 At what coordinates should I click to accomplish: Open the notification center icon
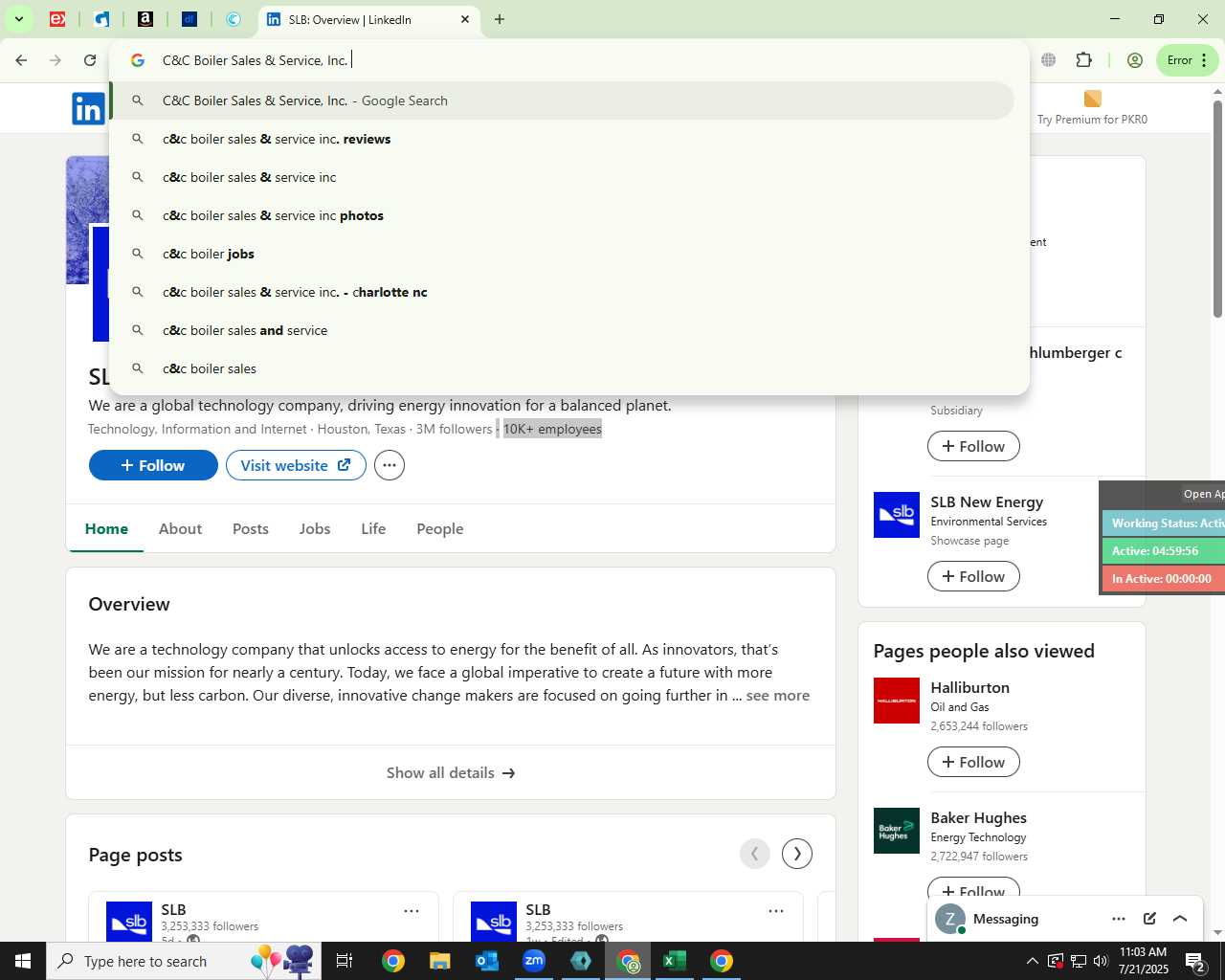pos(1195,961)
